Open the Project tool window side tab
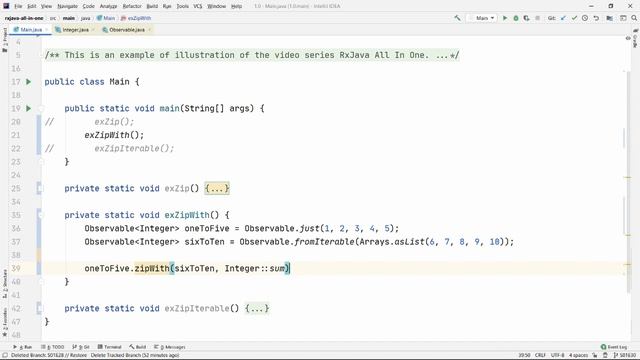Screen dimensions: 640x360 point(4,40)
